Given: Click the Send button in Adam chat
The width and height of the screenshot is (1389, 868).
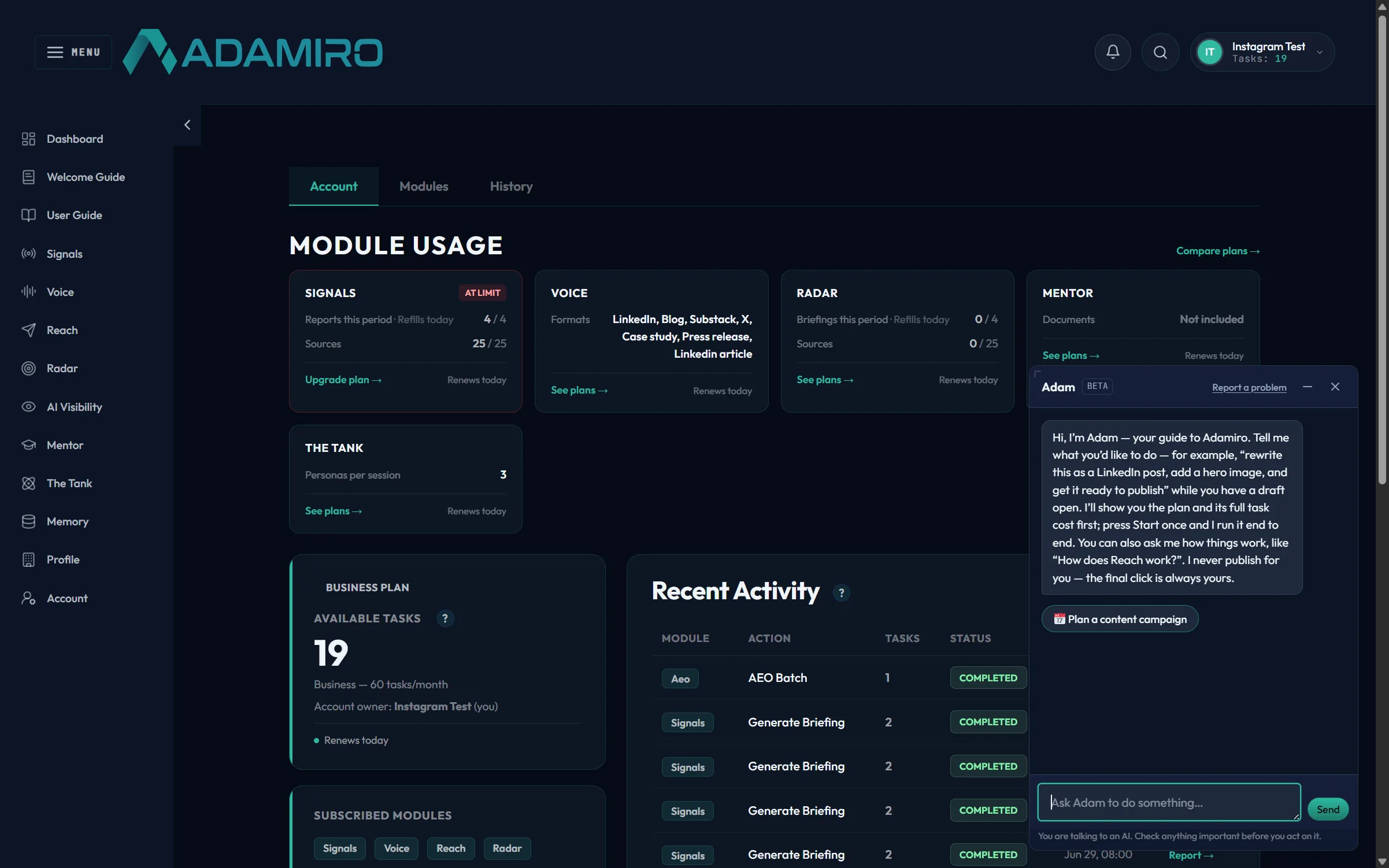Looking at the screenshot, I should coord(1328,809).
